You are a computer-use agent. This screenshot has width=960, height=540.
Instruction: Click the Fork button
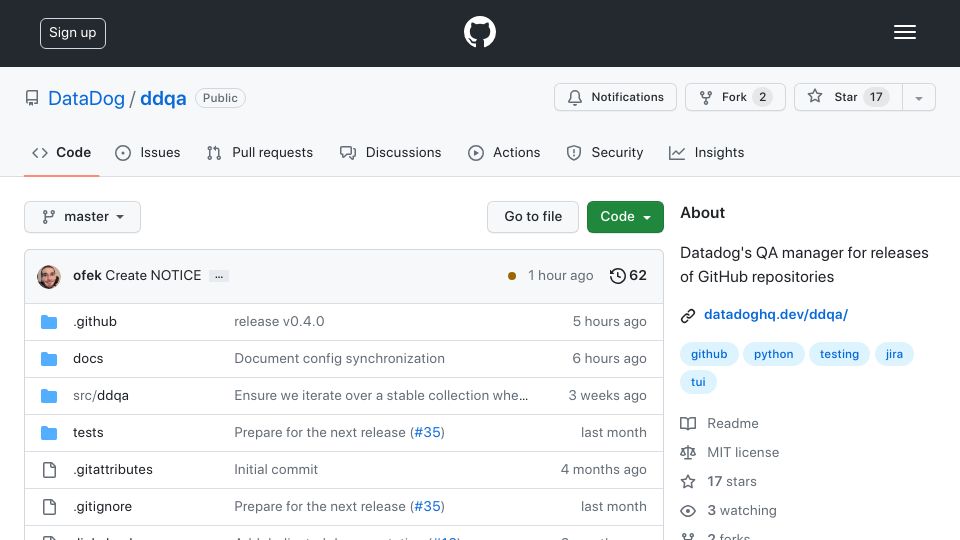point(735,97)
